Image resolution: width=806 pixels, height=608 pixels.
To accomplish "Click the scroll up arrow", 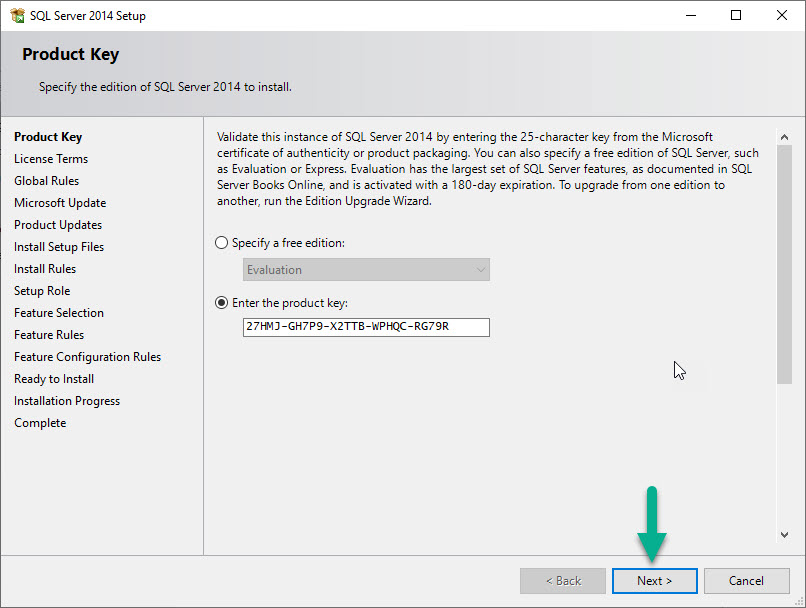I will point(784,137).
